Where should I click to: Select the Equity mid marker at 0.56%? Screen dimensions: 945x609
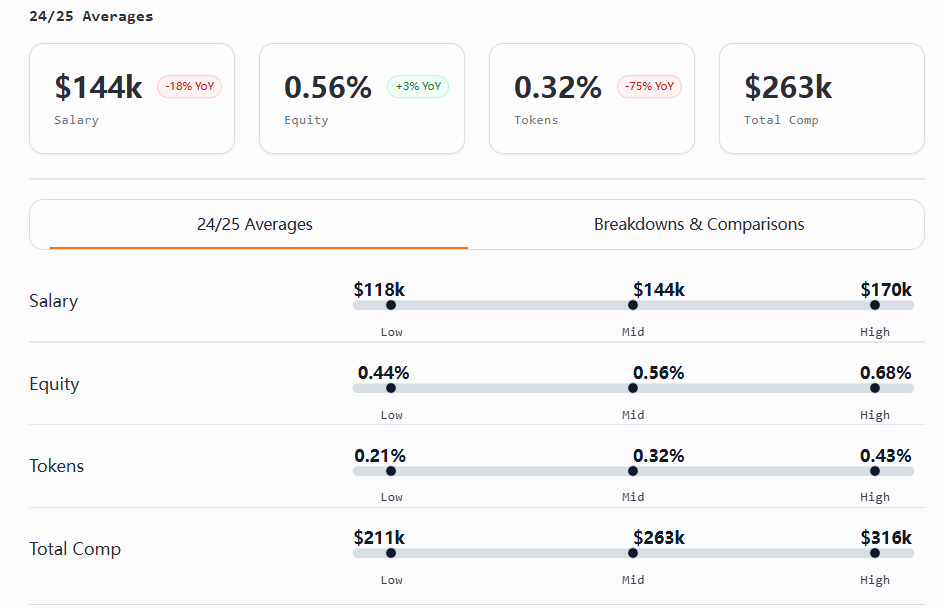[x=633, y=388]
